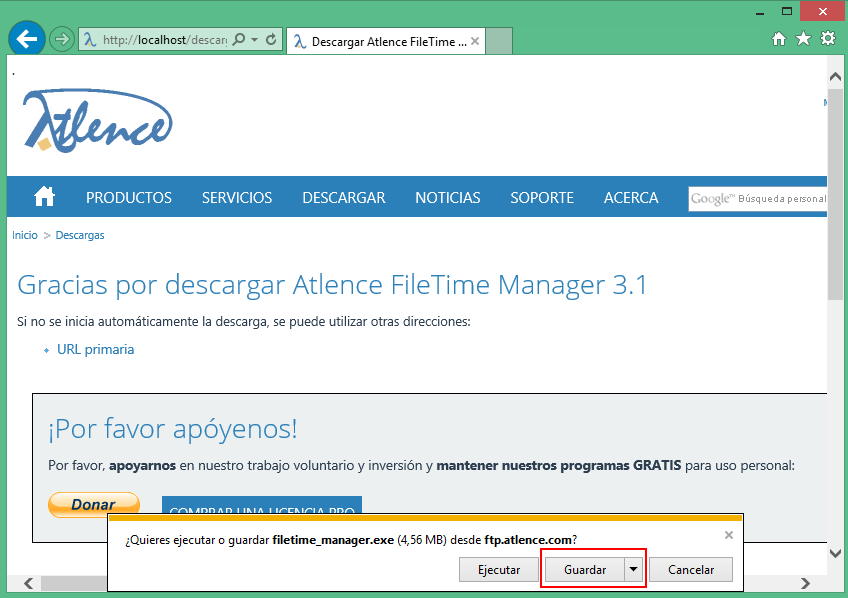
Task: Click the '¡Por favor apóyenos!' heading
Action: (x=173, y=429)
